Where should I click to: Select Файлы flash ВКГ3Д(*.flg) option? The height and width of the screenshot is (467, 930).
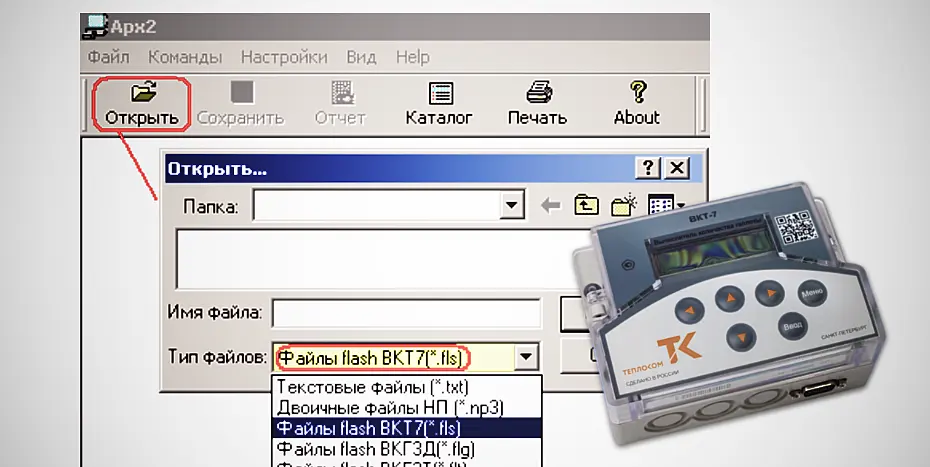[x=406, y=448]
